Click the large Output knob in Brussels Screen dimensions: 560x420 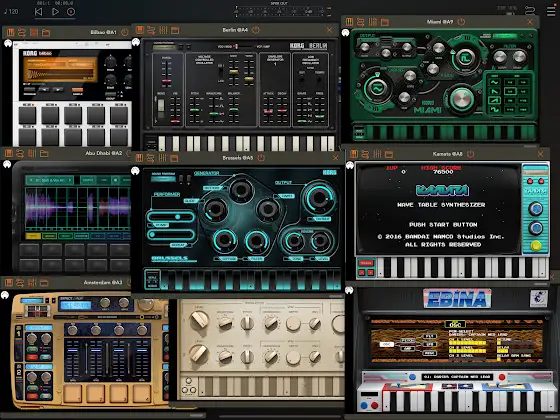[x=319, y=199]
